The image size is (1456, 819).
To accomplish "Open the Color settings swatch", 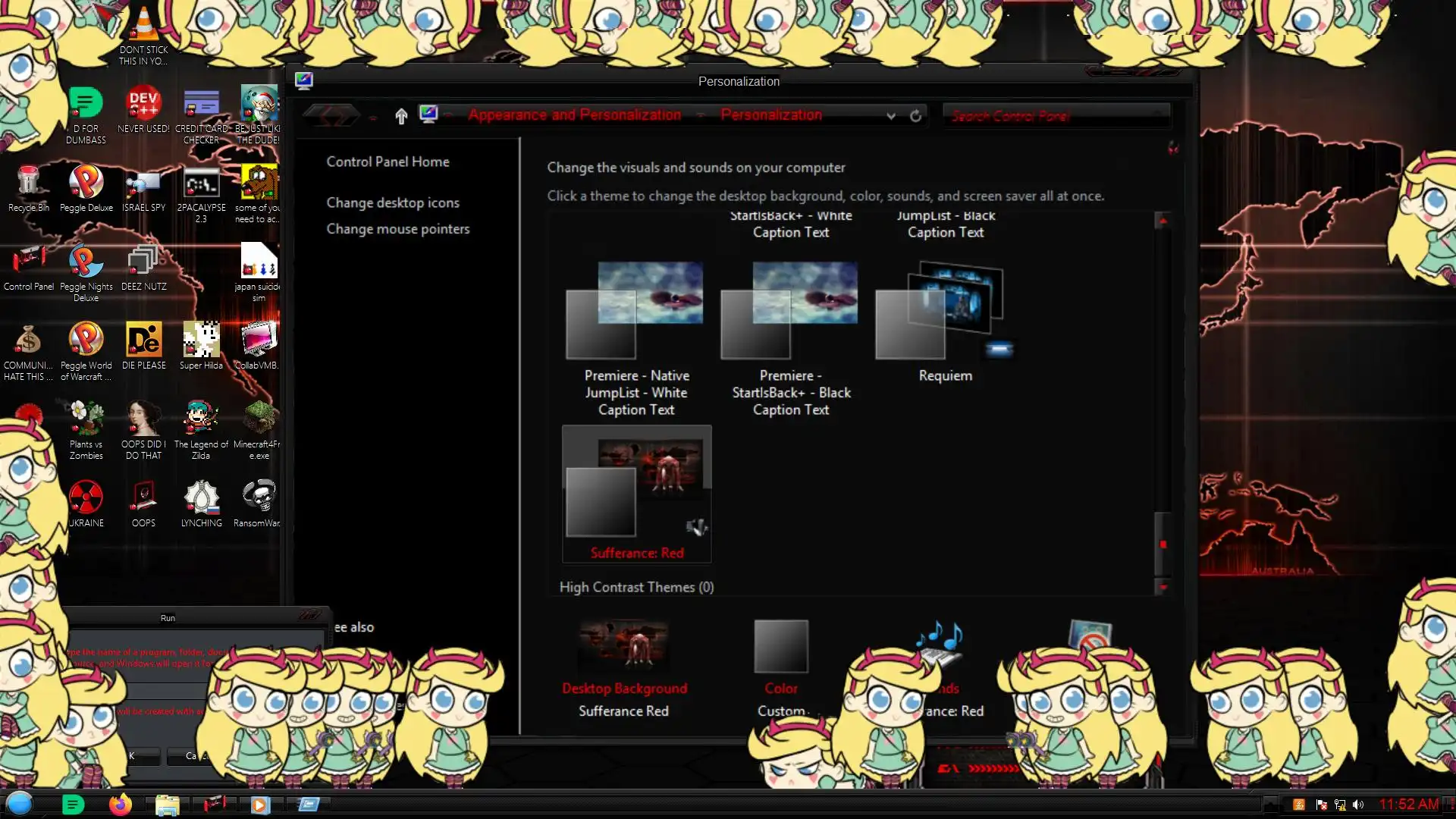I will pyautogui.click(x=780, y=646).
